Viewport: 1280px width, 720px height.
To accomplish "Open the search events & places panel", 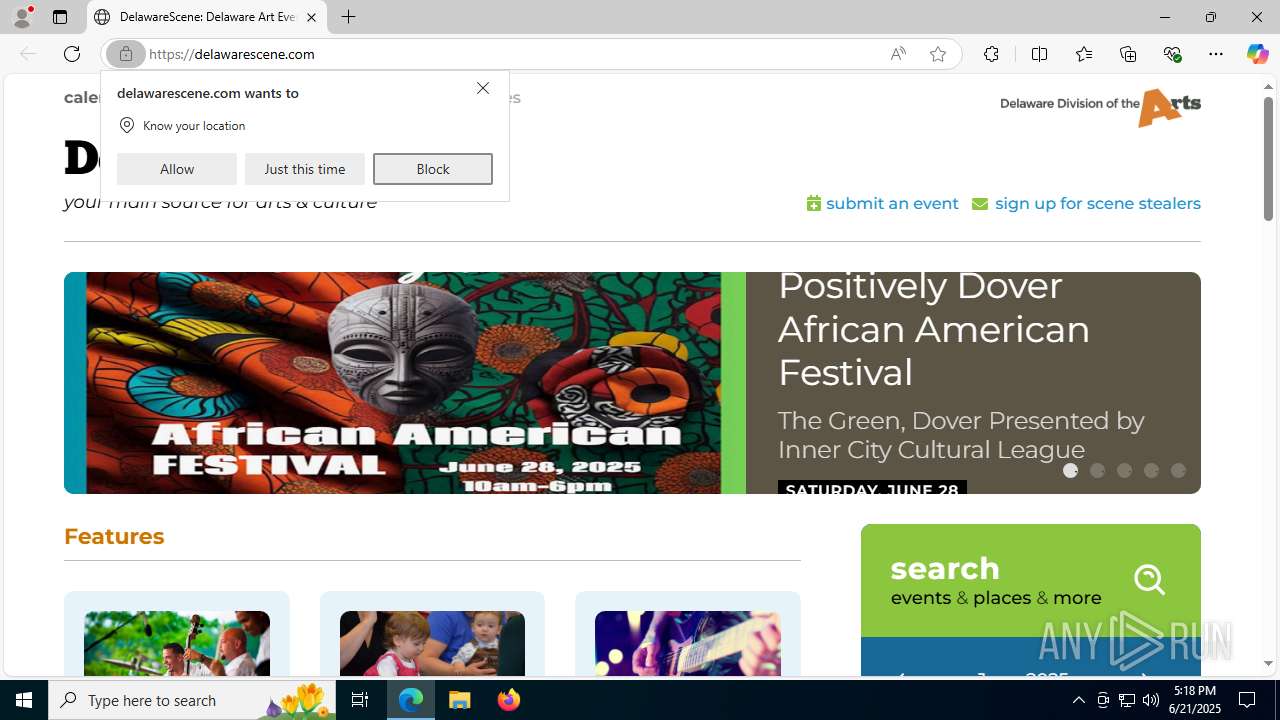I will (1031, 581).
